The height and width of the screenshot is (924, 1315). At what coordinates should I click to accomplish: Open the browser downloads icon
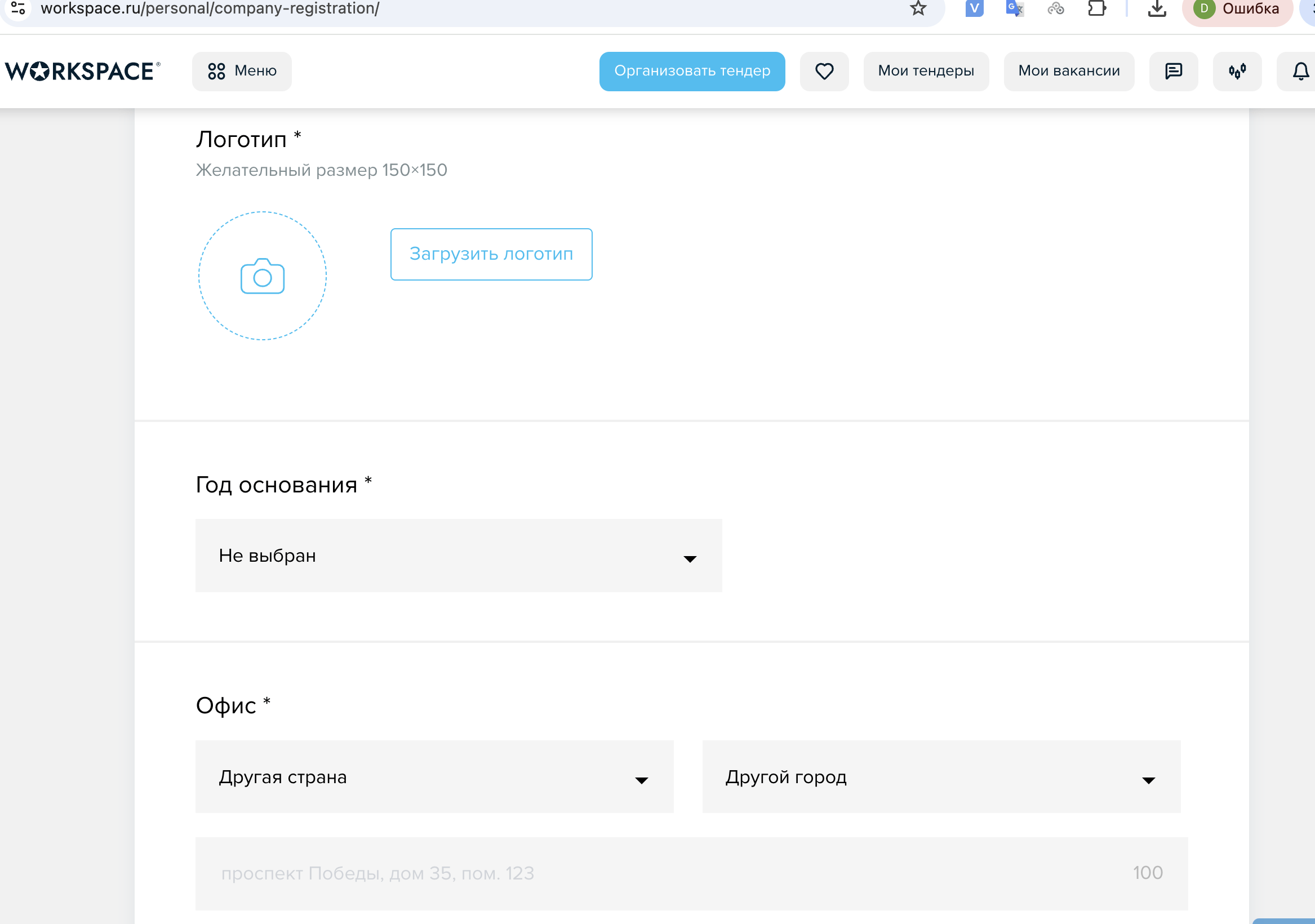coord(1156,8)
